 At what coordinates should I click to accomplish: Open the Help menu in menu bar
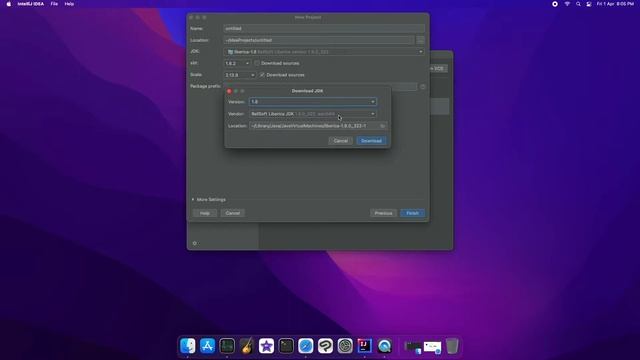click(x=69, y=4)
